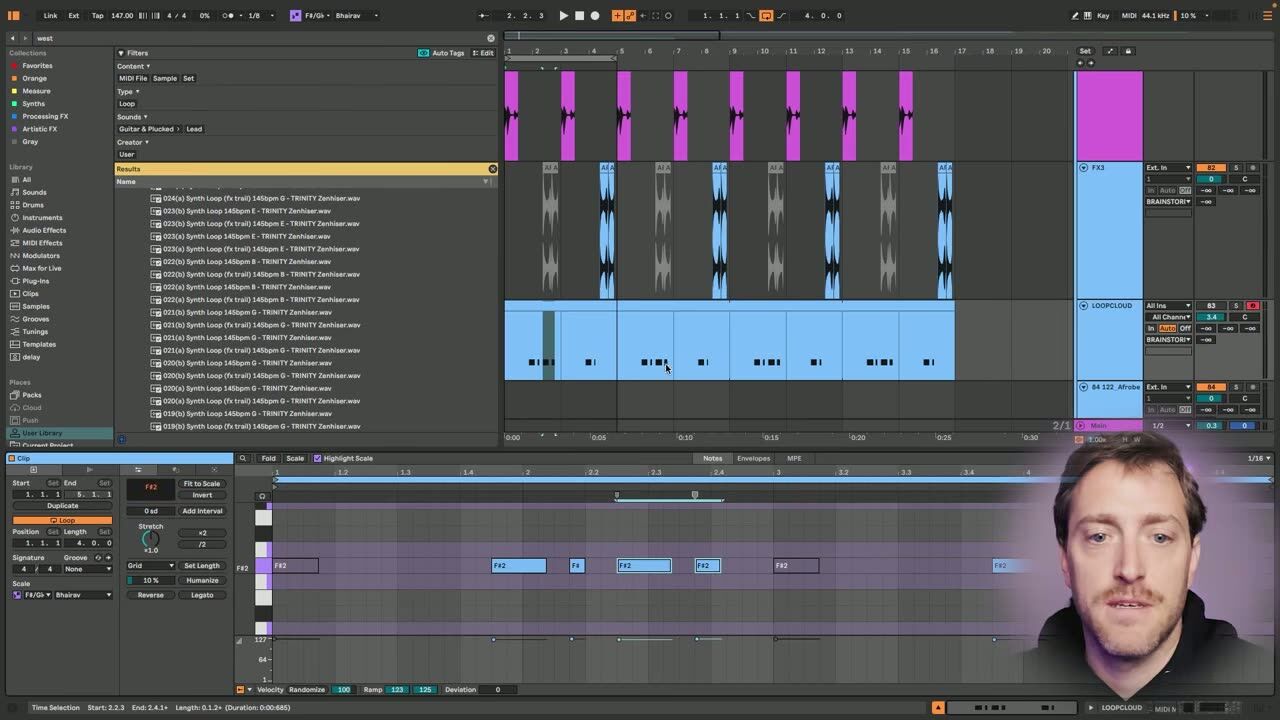Disarm the LOOPCLOUD track record button
This screenshot has width=1280, height=720.
1252,306
